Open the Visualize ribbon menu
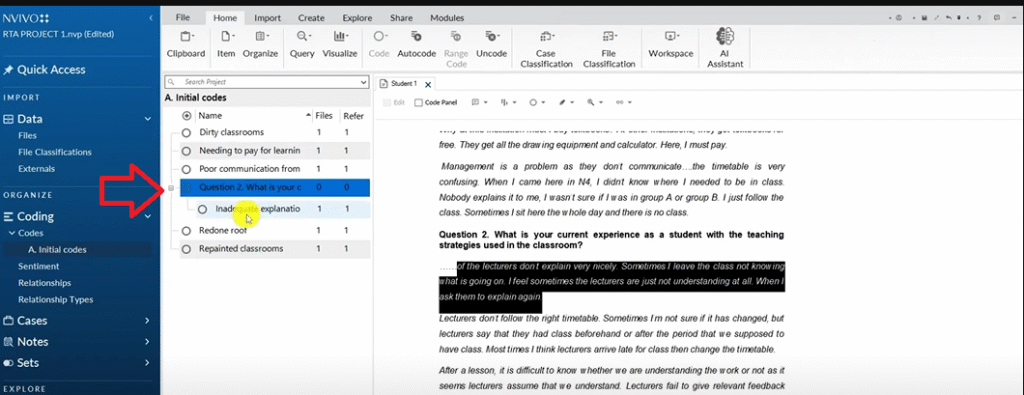The height and width of the screenshot is (395, 1024). (340, 44)
